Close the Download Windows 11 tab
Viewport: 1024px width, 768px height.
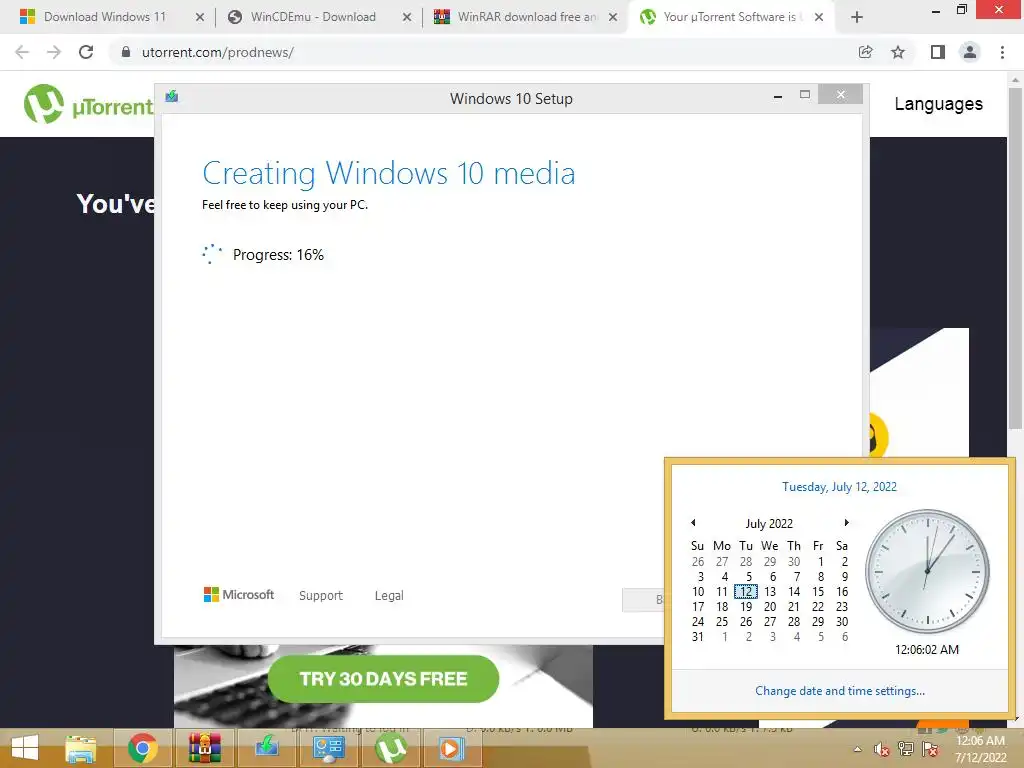[x=200, y=17]
